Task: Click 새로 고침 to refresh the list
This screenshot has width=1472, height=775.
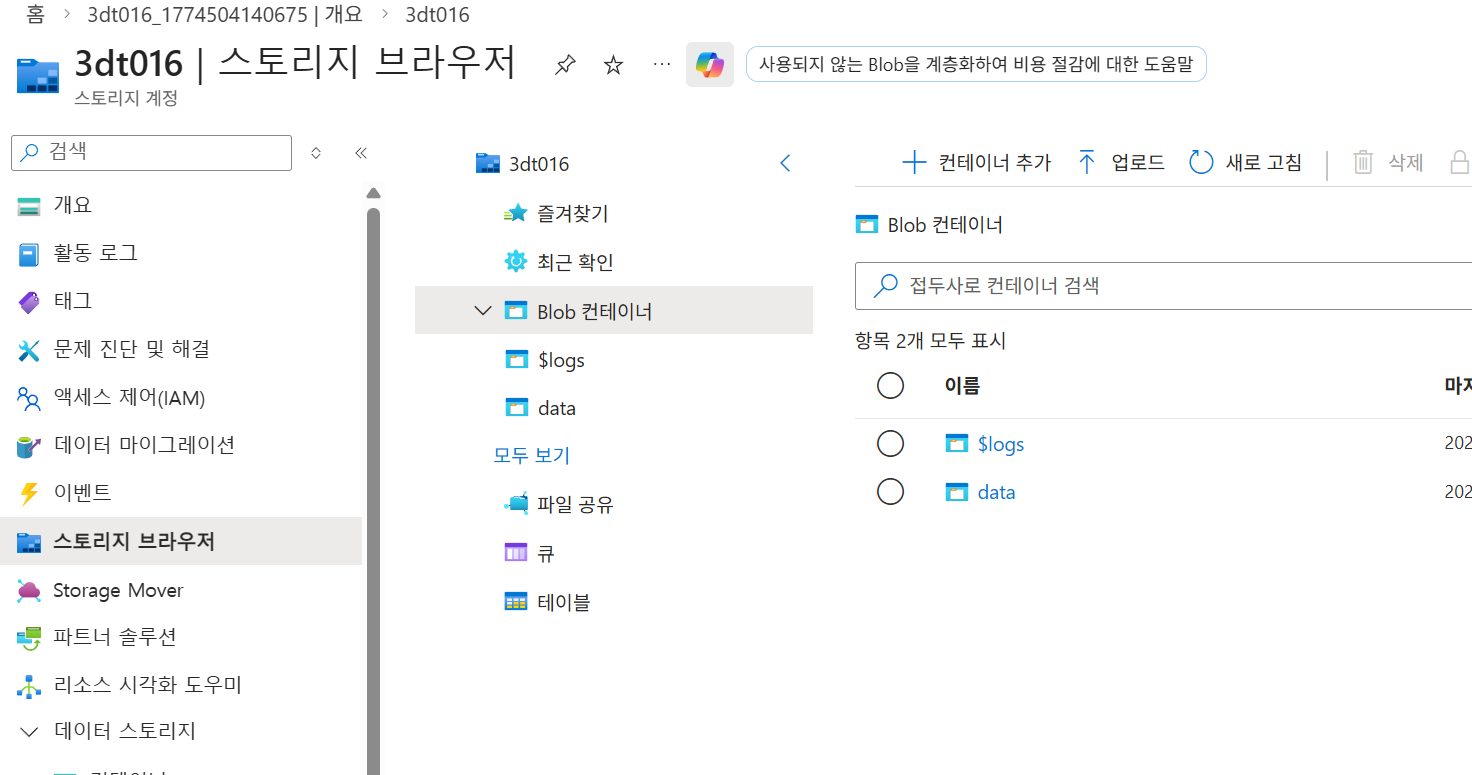Action: [x=1246, y=163]
